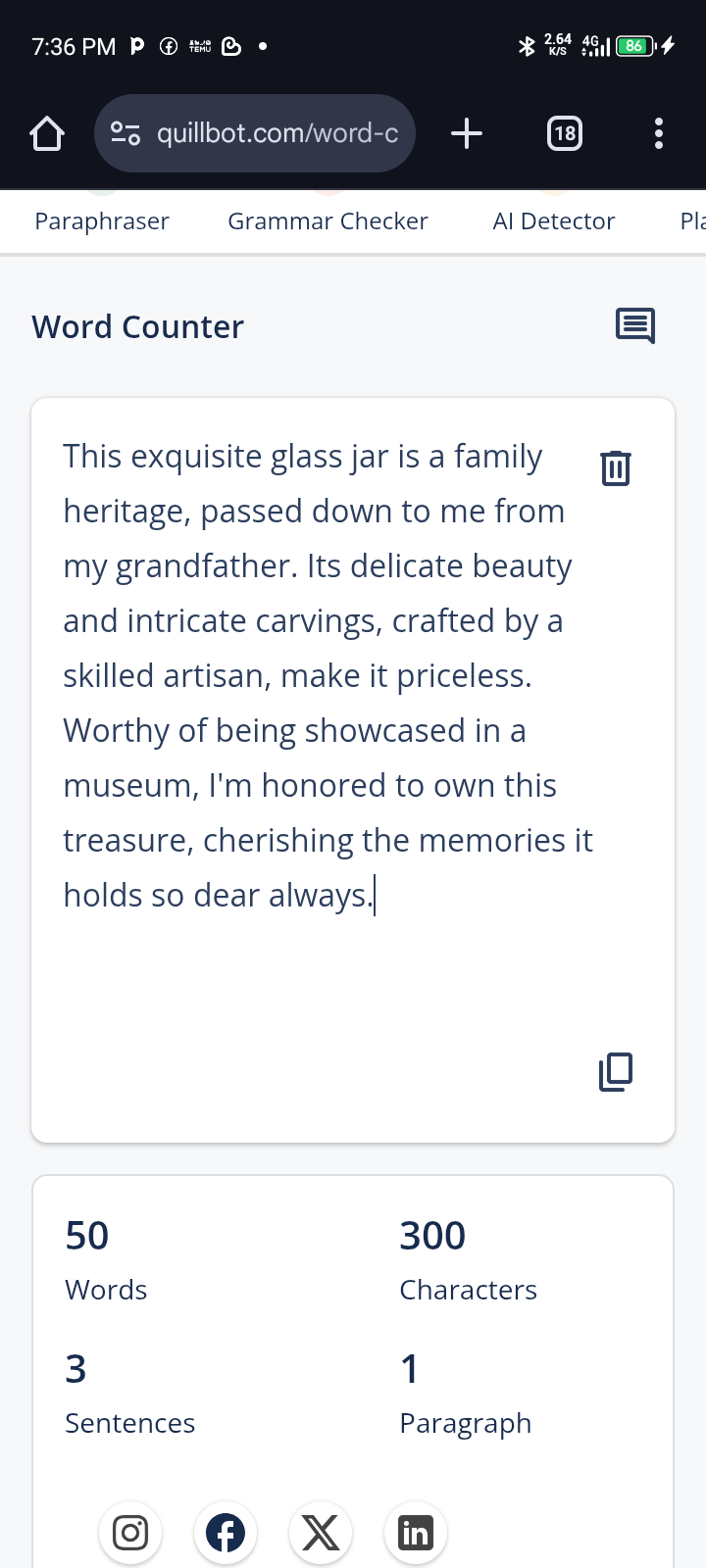Screen dimensions: 706x1568
Task: Tap the 50 Words statistic
Action: pyautogui.click(x=106, y=1260)
